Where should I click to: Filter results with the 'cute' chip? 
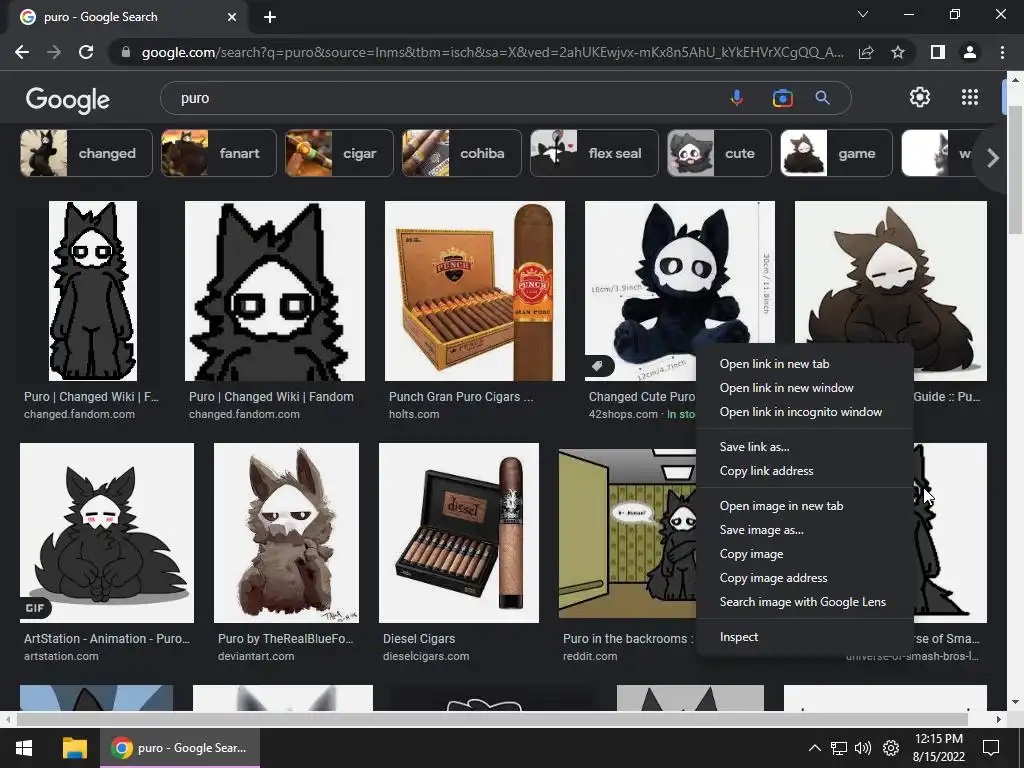pos(719,153)
